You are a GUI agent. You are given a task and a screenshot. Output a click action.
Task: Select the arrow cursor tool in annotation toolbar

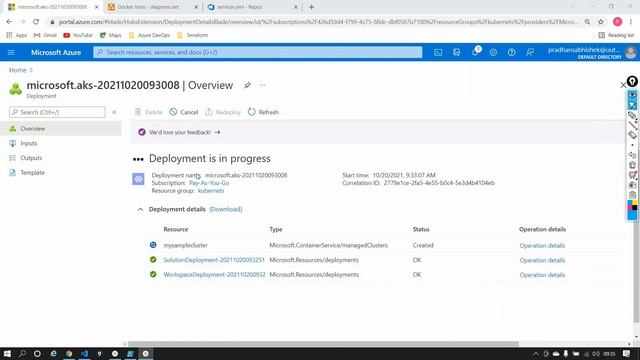tap(632, 105)
